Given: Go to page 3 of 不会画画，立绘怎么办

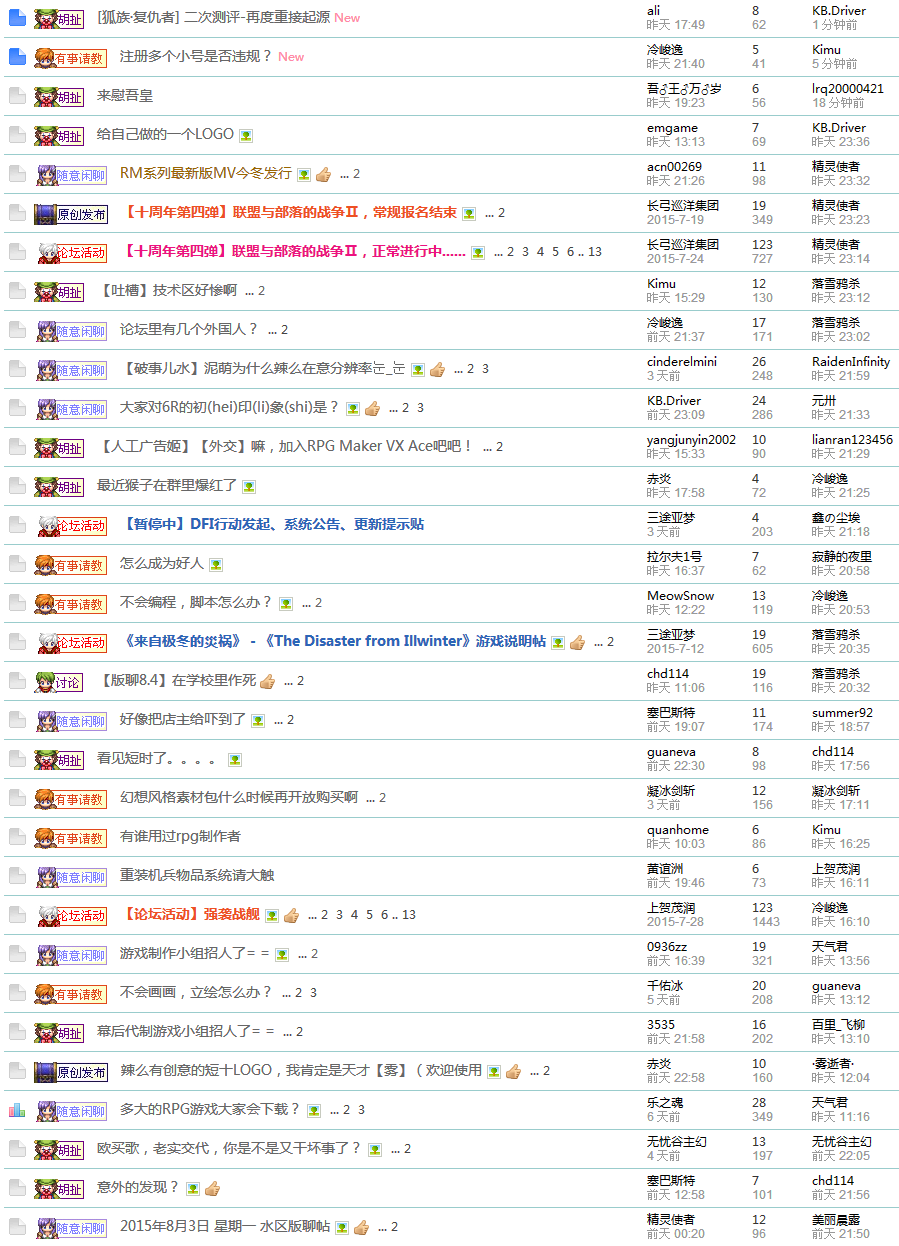Looking at the screenshot, I should click(x=313, y=993).
